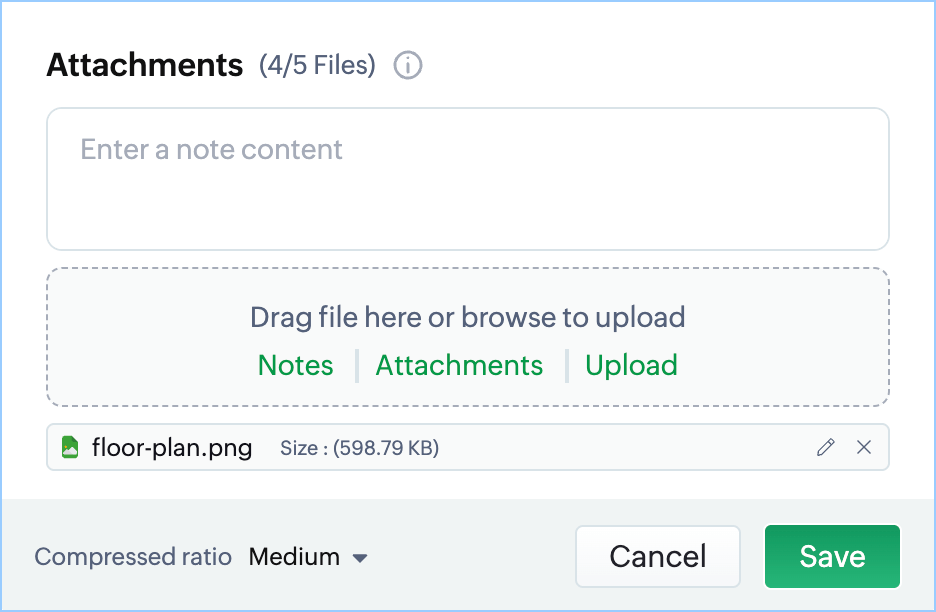Click empty space in floor-plan.png attachment row
Image resolution: width=936 pixels, height=612 pixels.
coord(620,448)
